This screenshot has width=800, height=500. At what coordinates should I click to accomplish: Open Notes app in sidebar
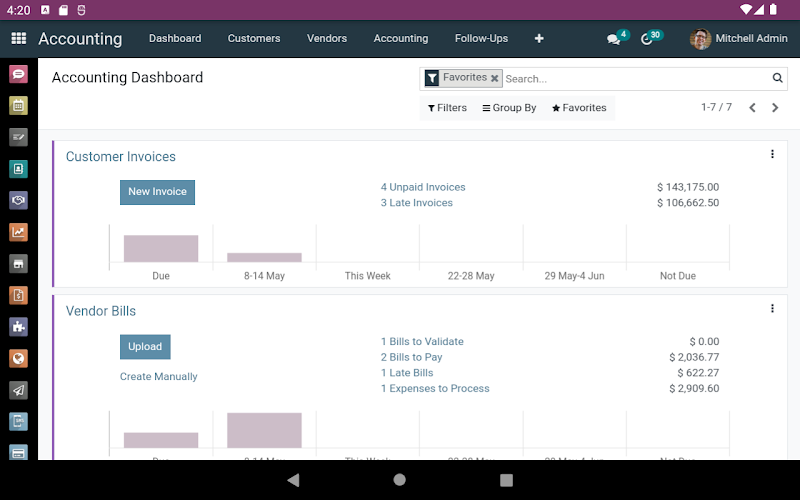point(18,137)
